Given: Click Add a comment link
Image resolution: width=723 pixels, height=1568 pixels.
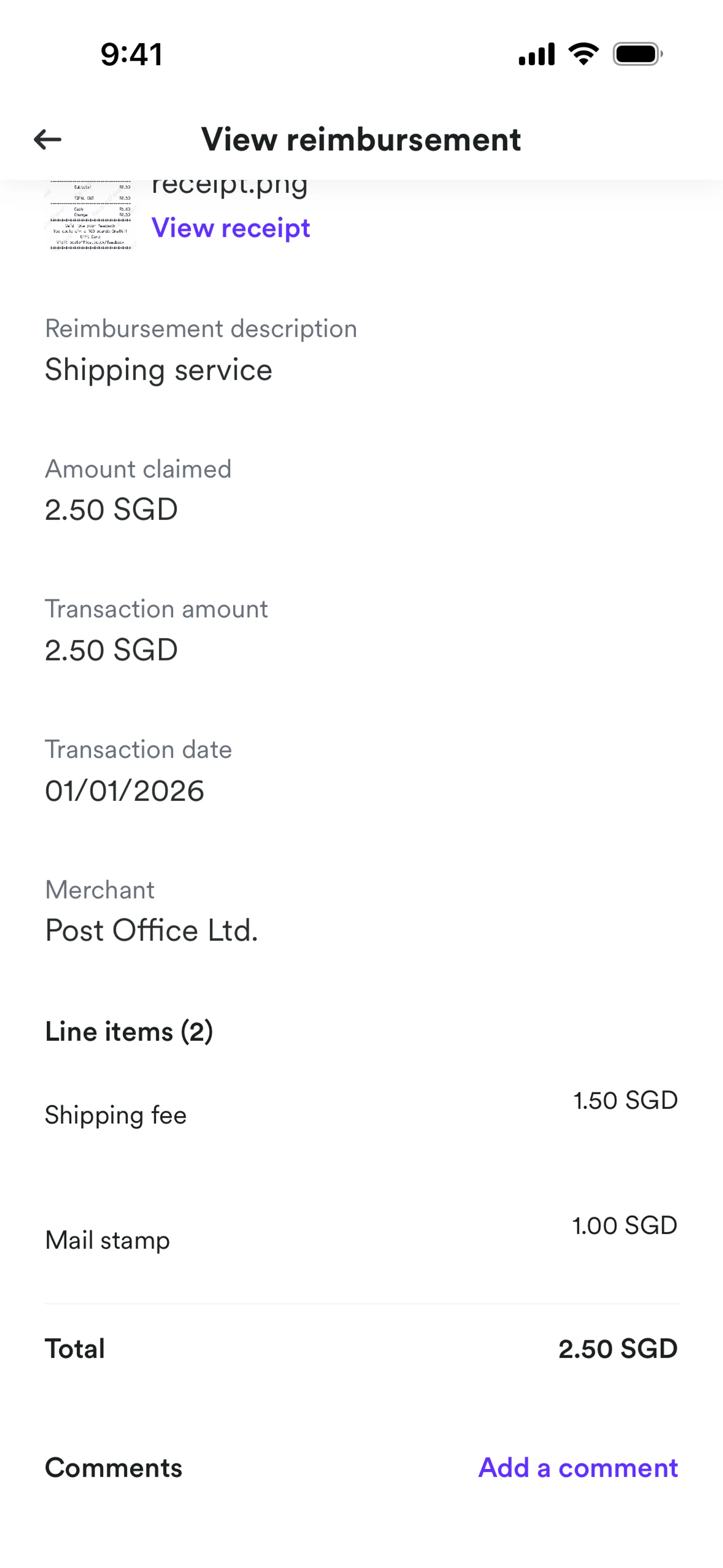Looking at the screenshot, I should [578, 1467].
